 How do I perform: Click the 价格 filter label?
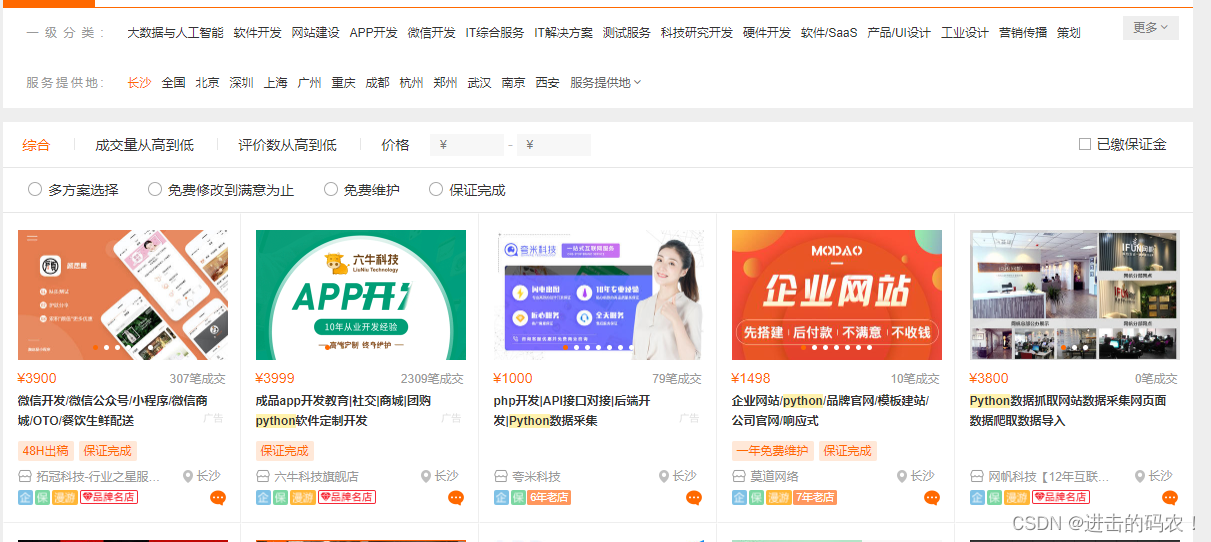click(x=395, y=145)
